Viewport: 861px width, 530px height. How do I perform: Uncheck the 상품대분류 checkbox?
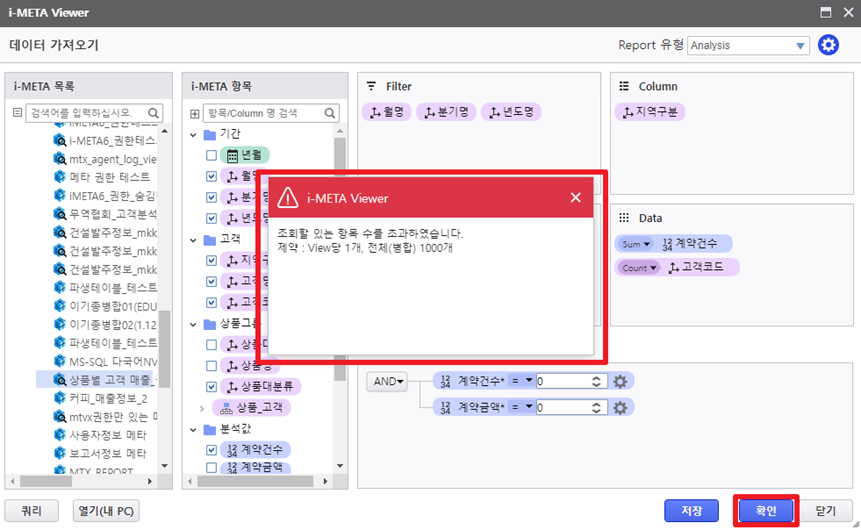point(211,386)
